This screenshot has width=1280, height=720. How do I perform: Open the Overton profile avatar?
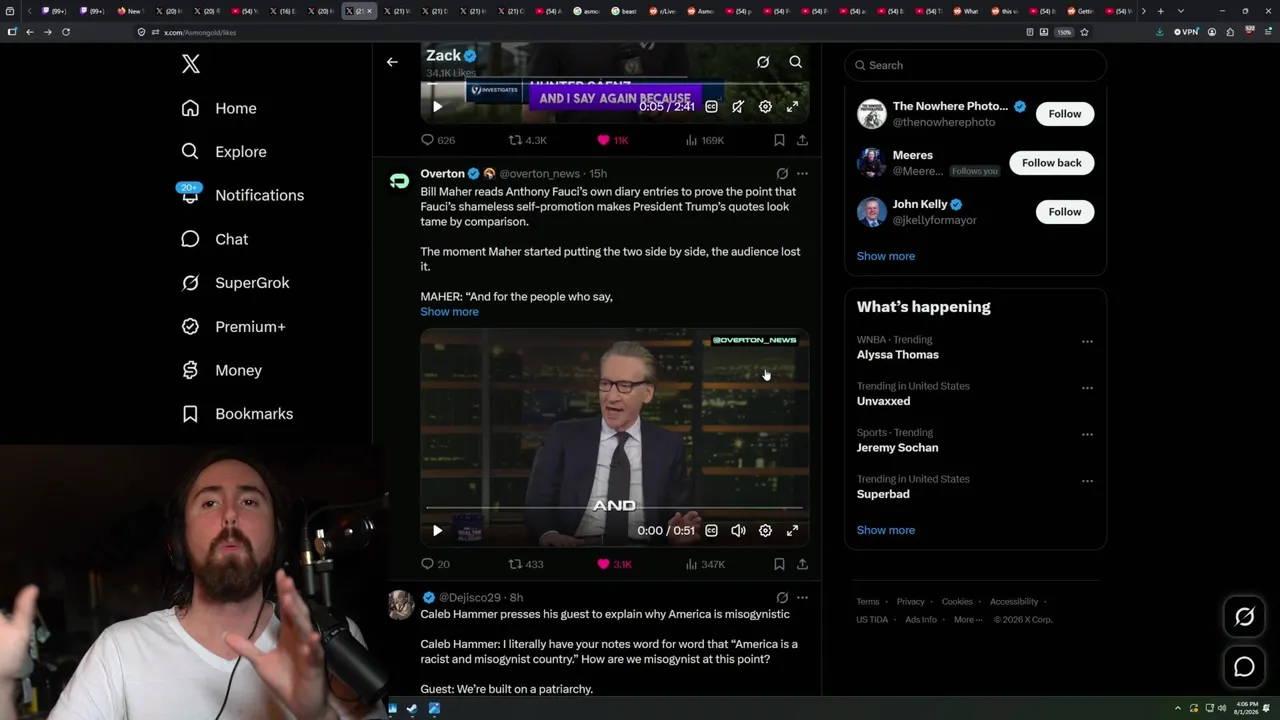point(400,181)
